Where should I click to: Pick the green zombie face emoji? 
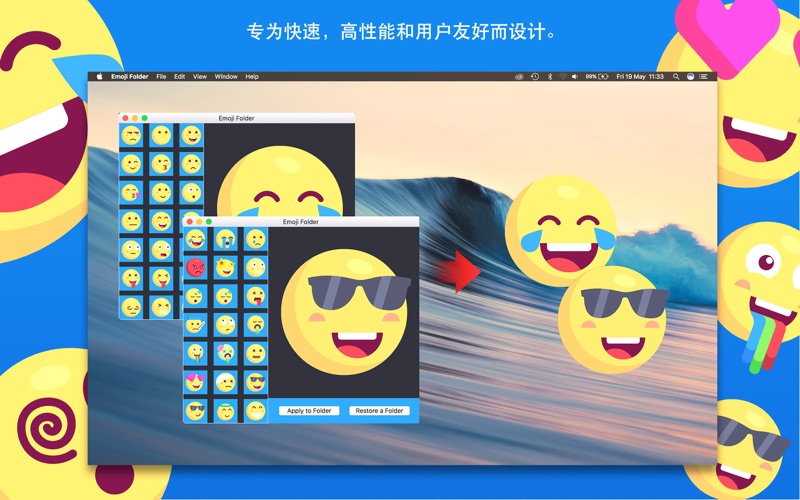(225, 353)
